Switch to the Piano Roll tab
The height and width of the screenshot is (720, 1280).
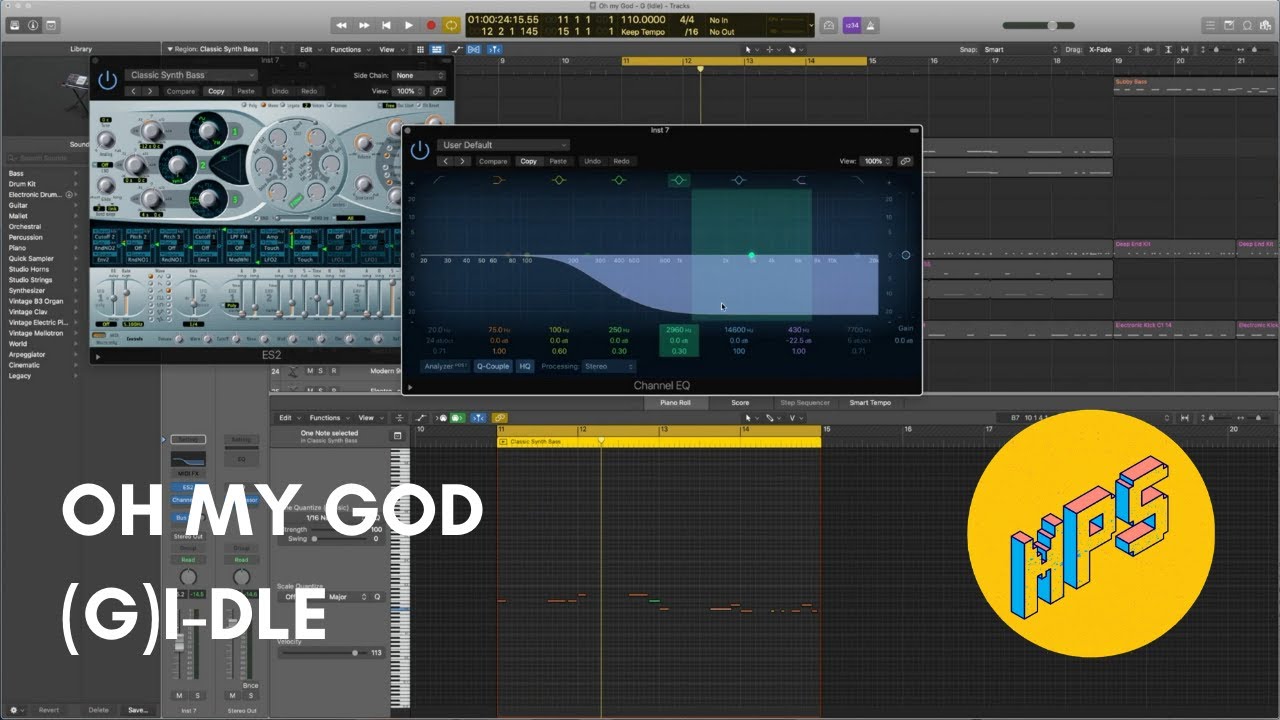(674, 403)
